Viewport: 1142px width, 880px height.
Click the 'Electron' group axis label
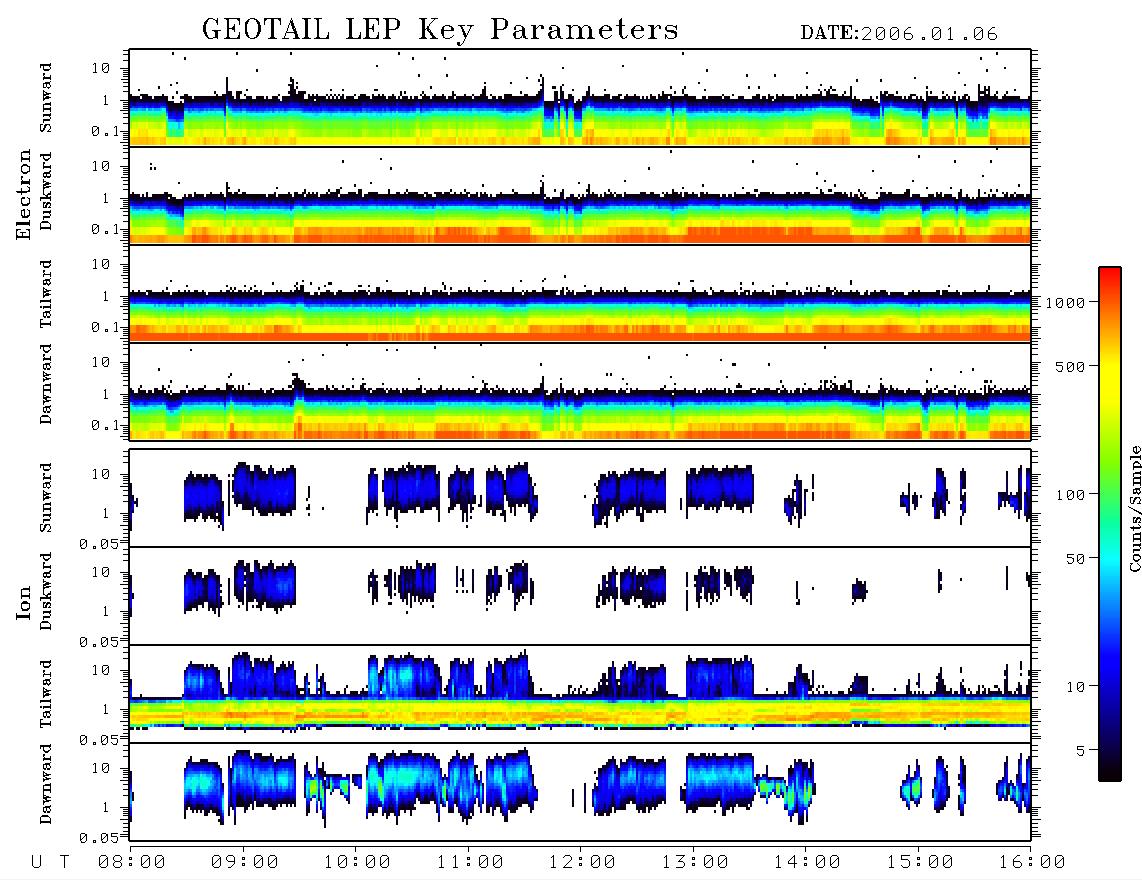pos(24,195)
